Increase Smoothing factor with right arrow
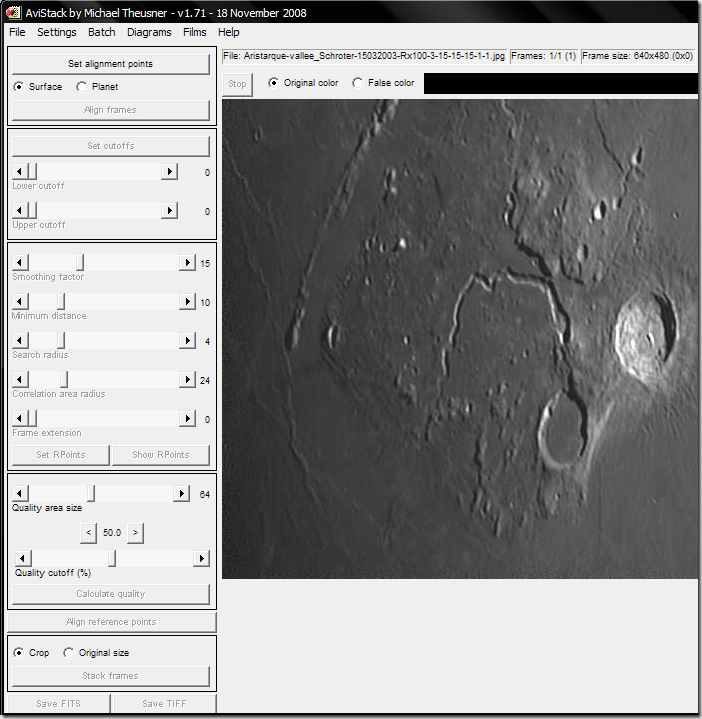Viewport: 702px width, 719px height. tap(187, 263)
